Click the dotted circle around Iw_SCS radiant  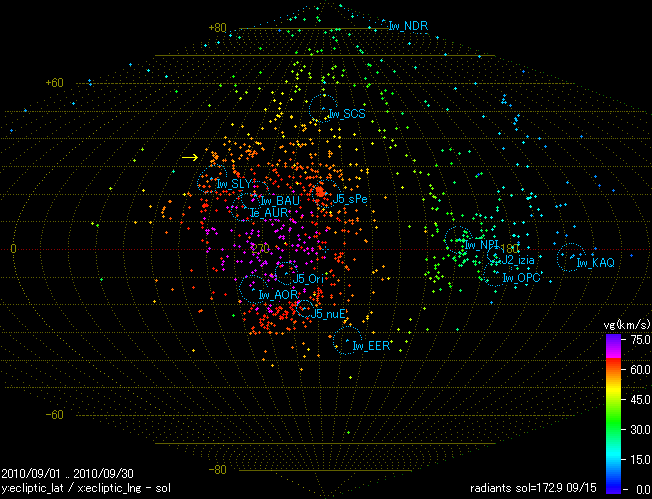[324, 109]
